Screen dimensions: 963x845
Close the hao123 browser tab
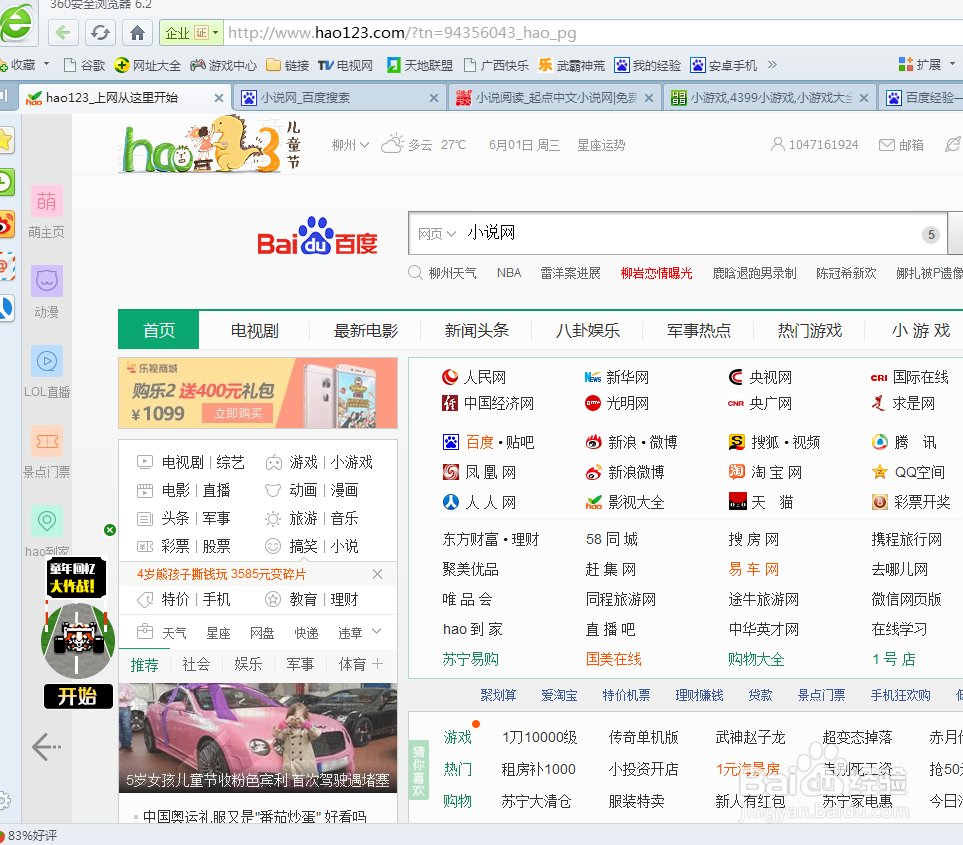coord(219,98)
